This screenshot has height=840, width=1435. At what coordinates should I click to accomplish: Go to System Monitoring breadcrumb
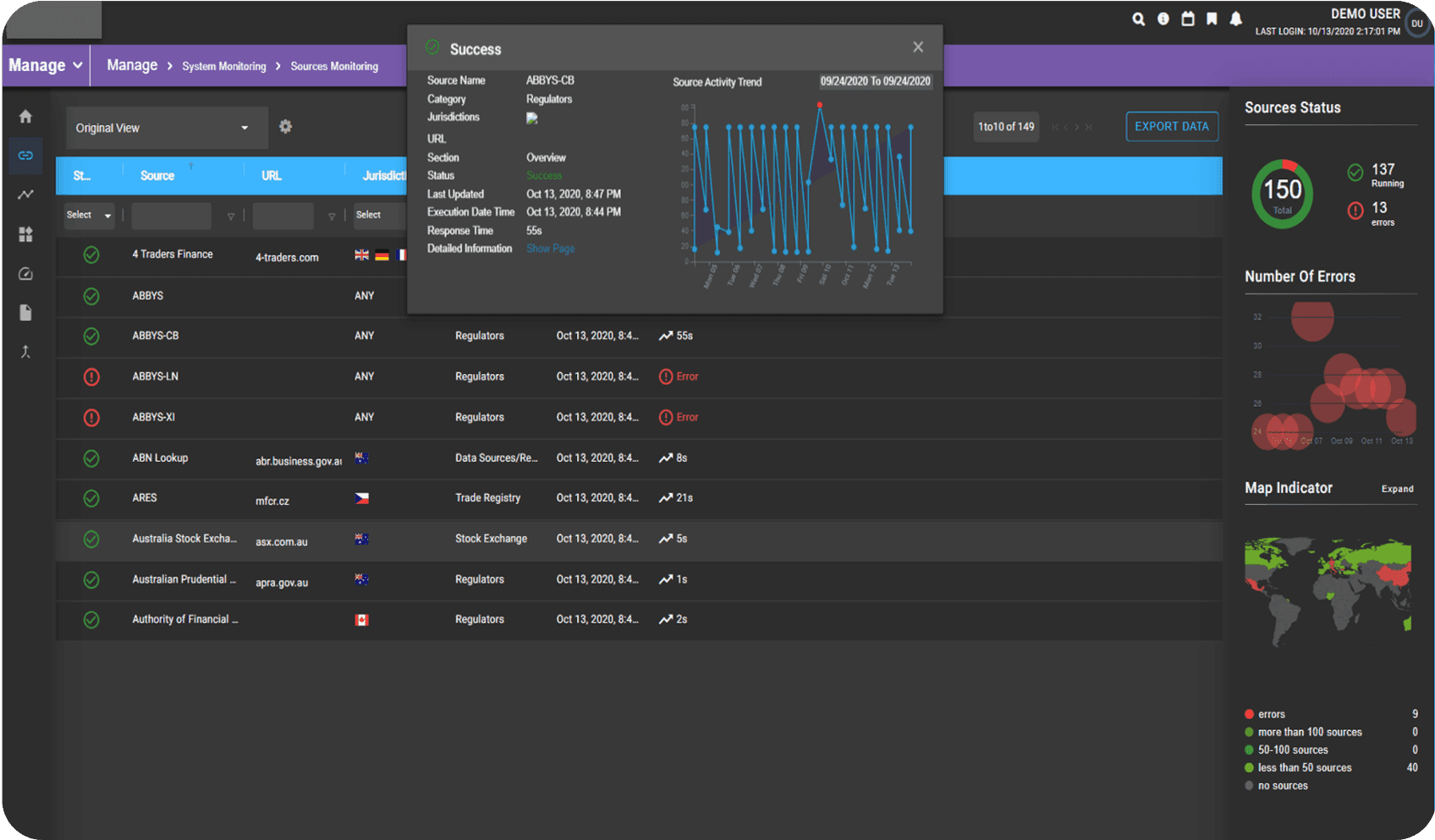(x=223, y=67)
